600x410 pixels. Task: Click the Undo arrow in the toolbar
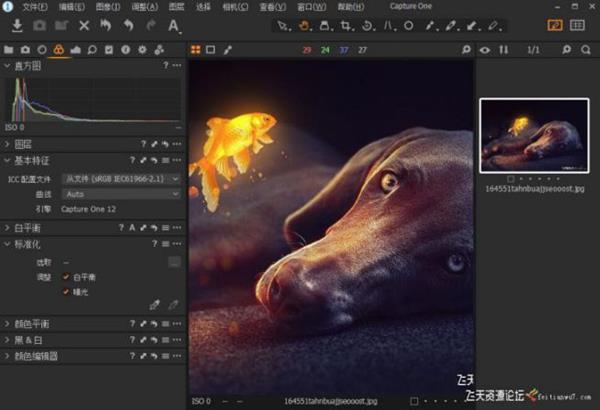tap(128, 25)
